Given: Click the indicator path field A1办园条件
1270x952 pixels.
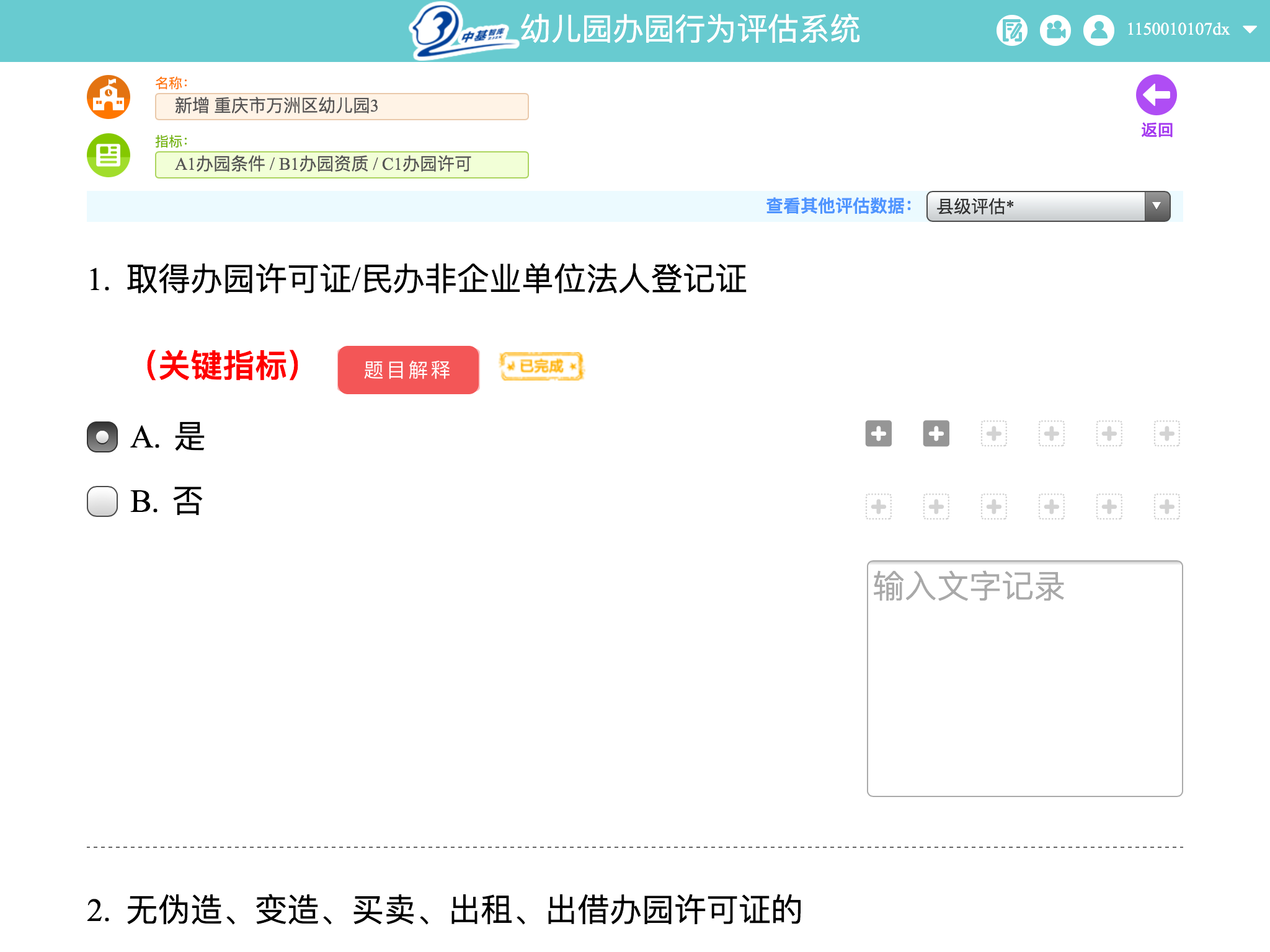Looking at the screenshot, I should coord(342,164).
